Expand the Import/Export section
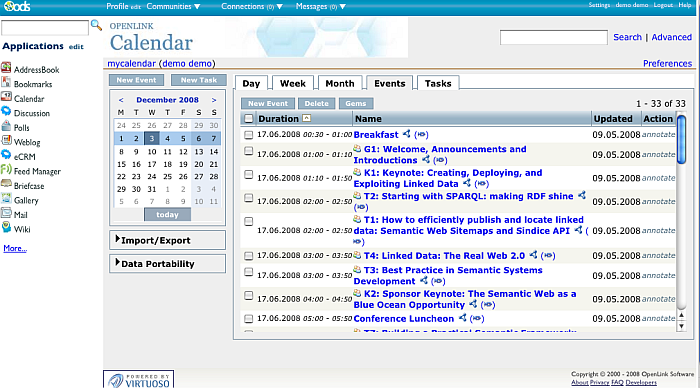The height and width of the screenshot is (388, 700). point(167,240)
